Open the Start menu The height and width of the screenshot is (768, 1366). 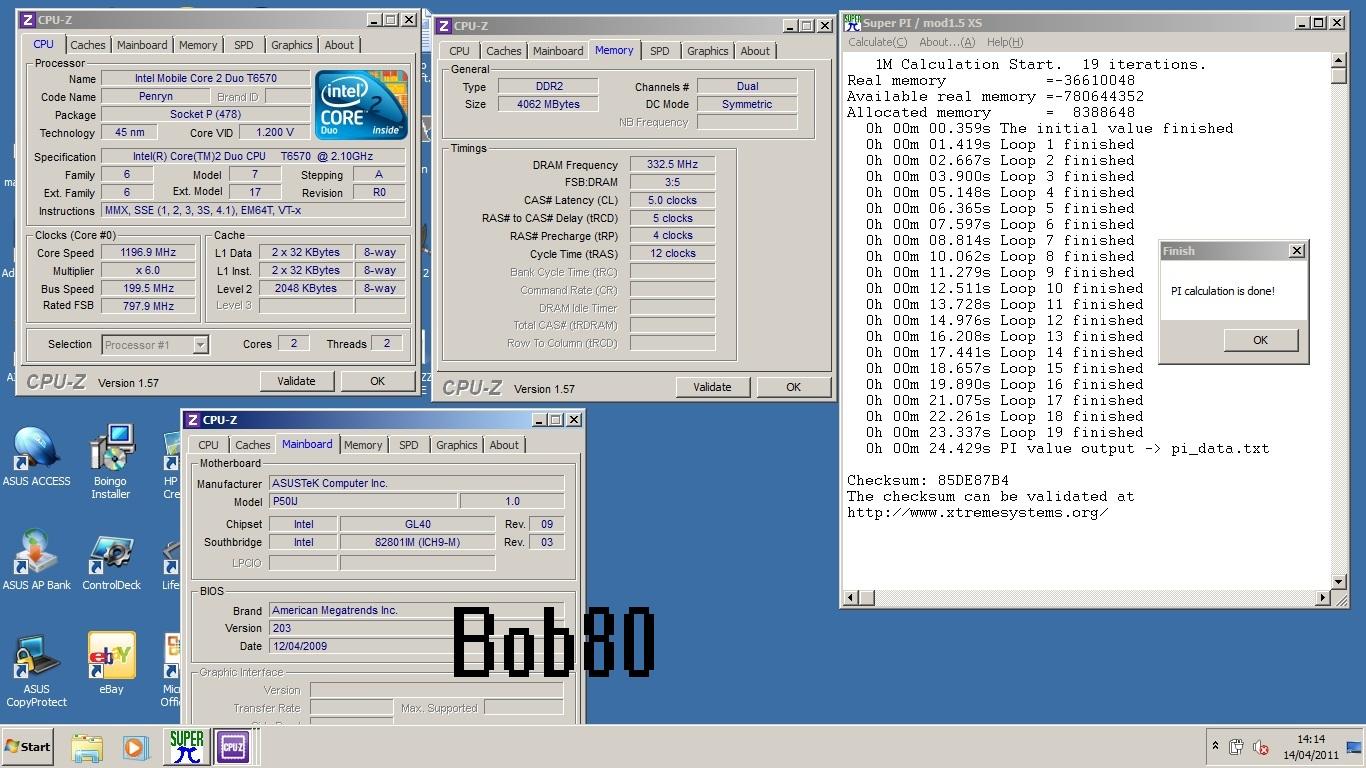pyautogui.click(x=28, y=747)
